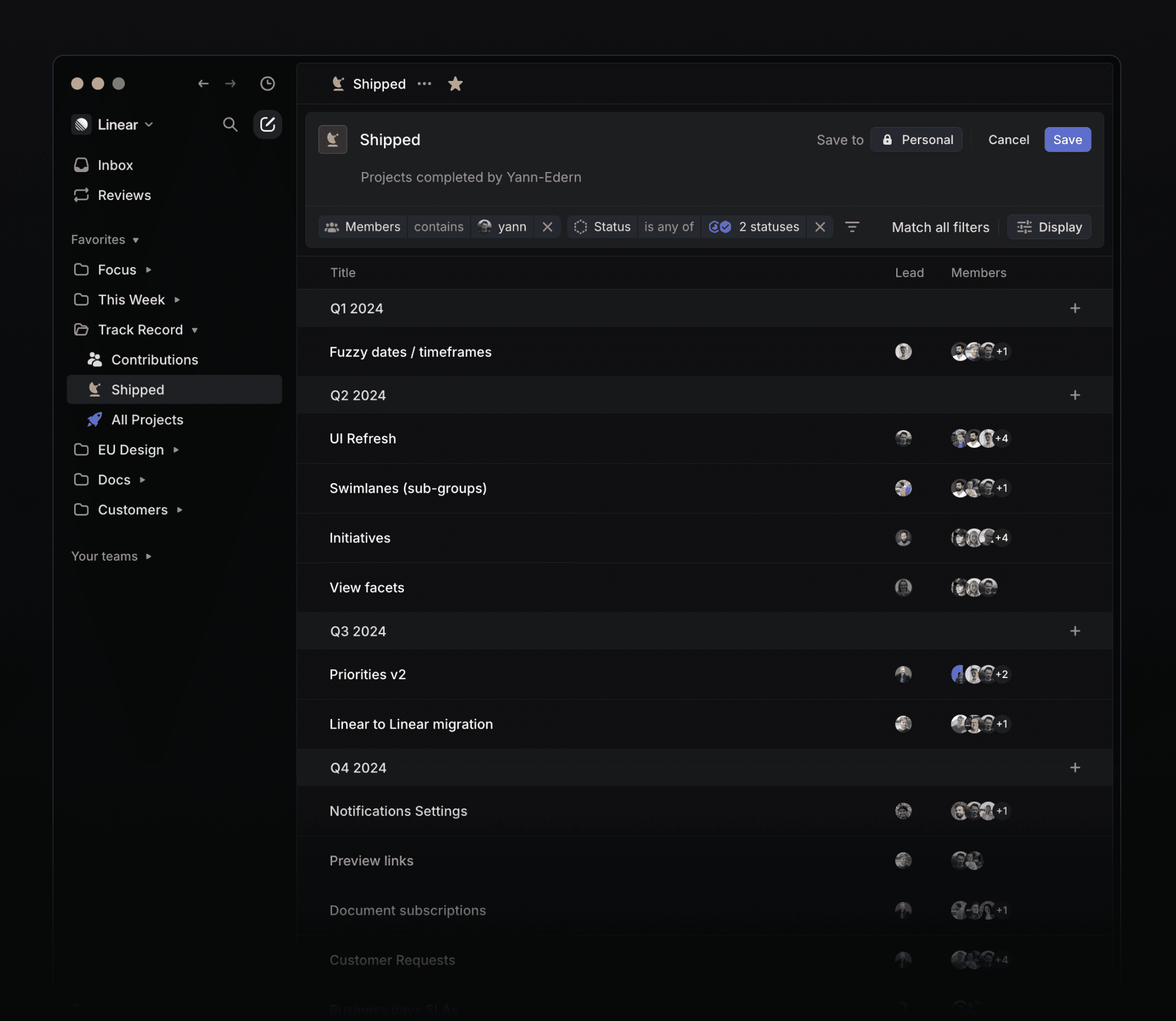Image resolution: width=1176 pixels, height=1021 pixels.
Task: Open Display options menu
Action: [x=1049, y=227]
